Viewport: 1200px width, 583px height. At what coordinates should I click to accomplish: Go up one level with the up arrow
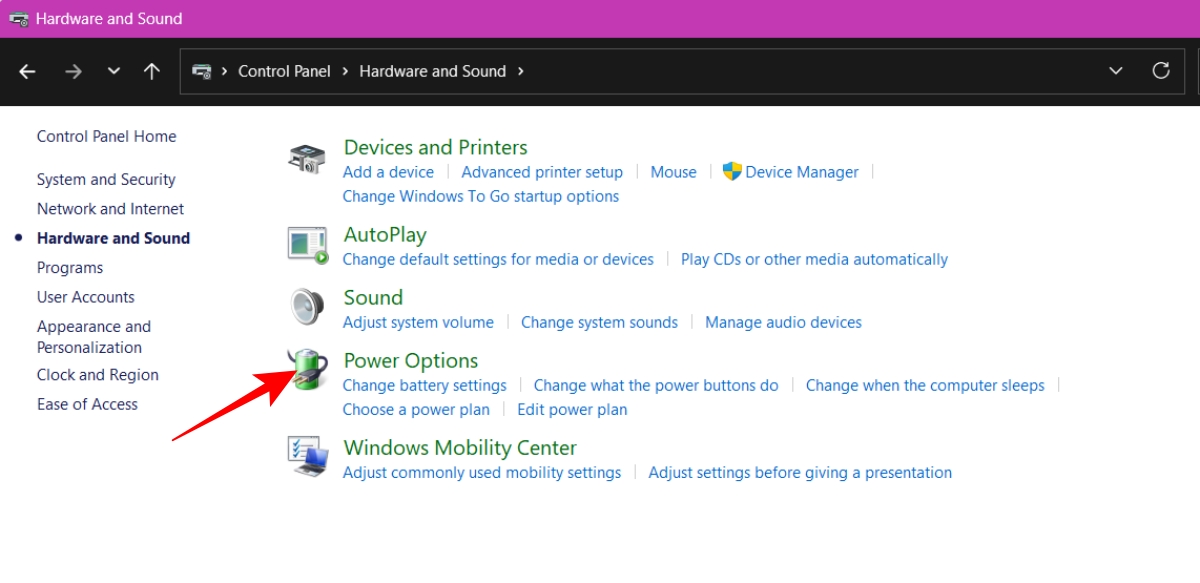click(x=152, y=71)
